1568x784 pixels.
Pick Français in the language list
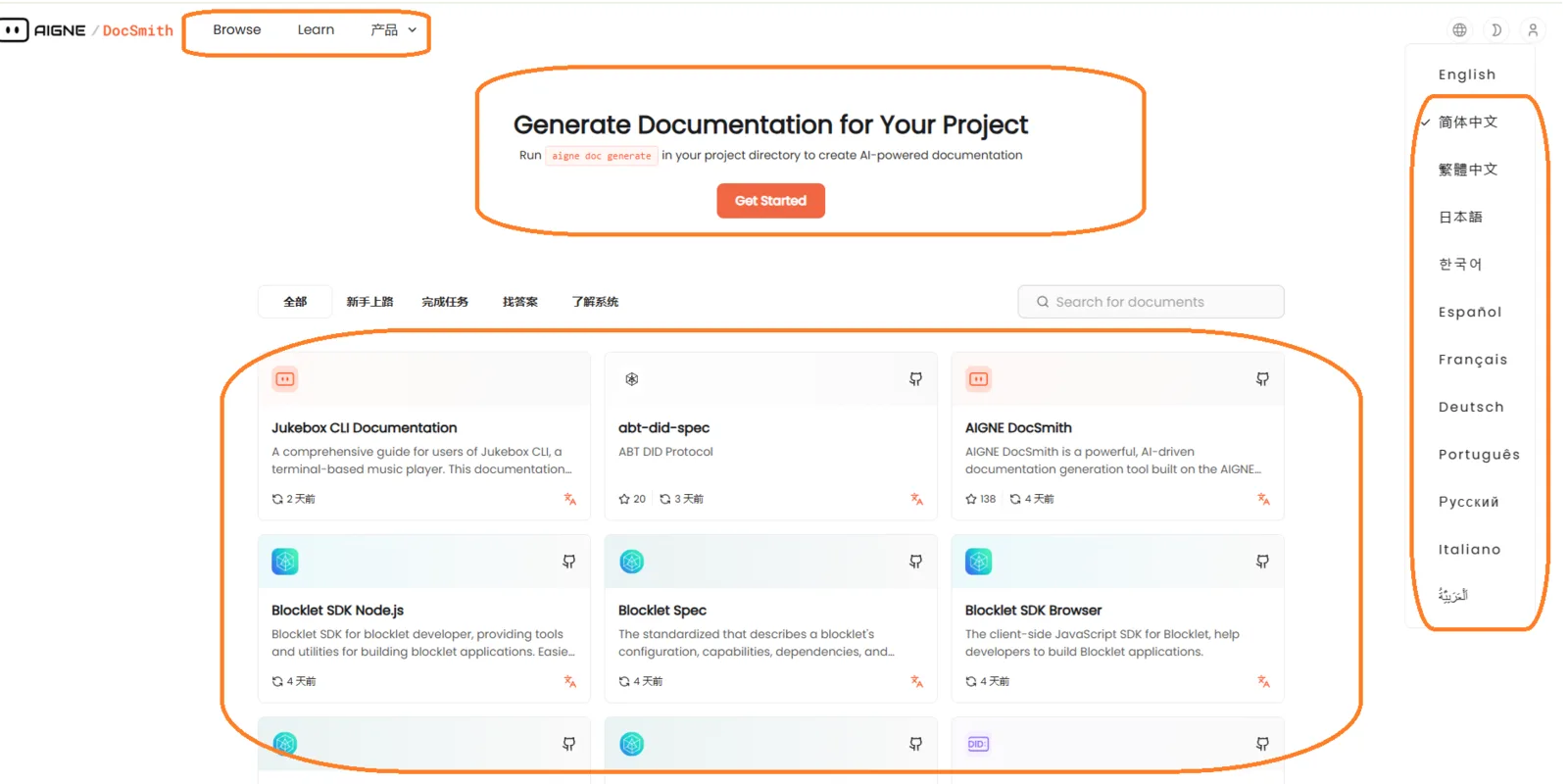coord(1473,360)
